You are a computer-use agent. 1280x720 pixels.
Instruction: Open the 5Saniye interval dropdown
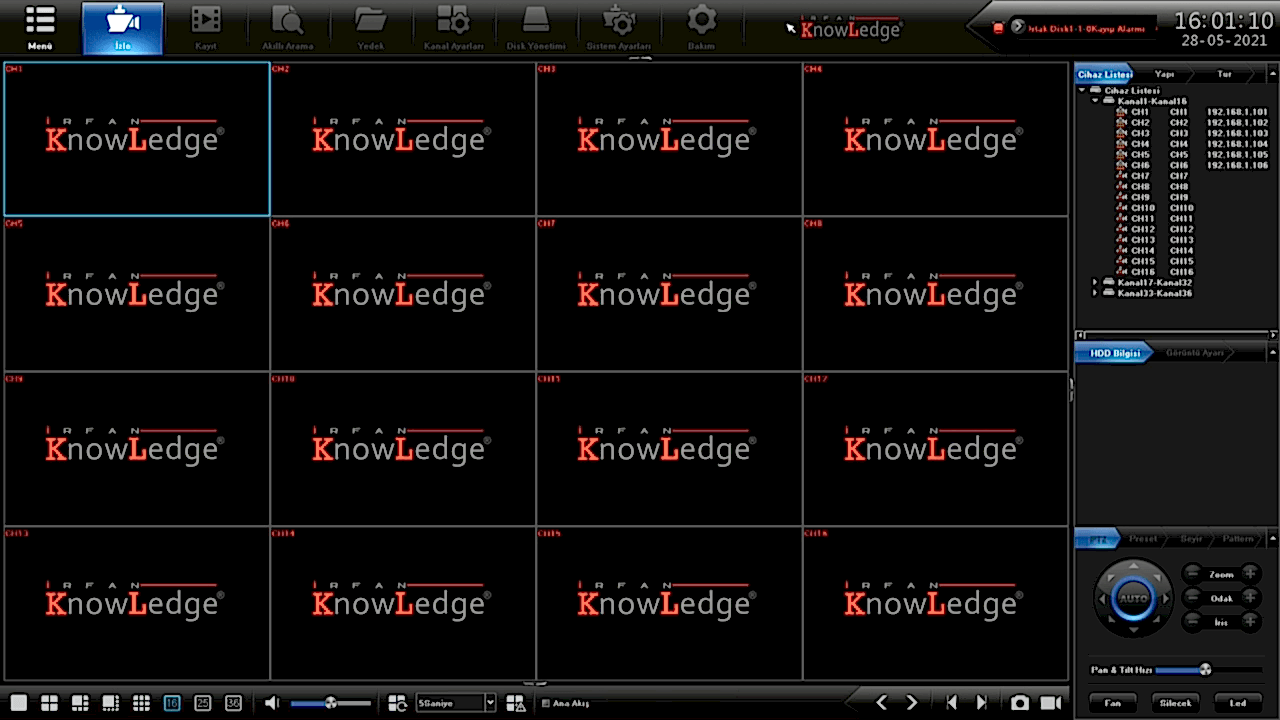[489, 703]
